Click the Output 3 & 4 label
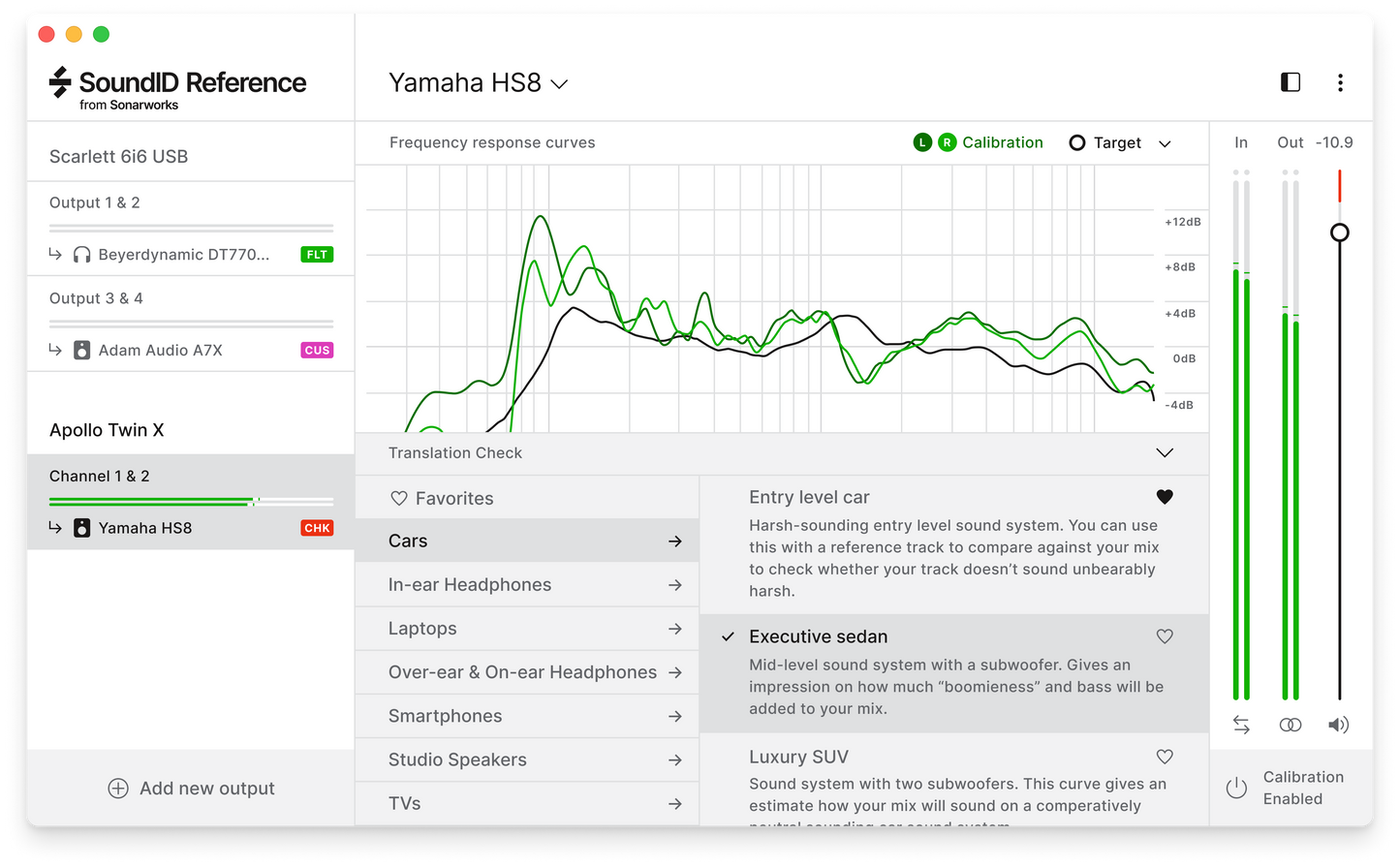This screenshot has height=867, width=1400. point(96,298)
